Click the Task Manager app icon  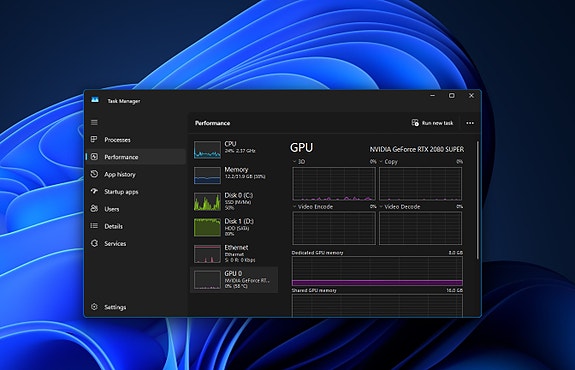click(95, 100)
